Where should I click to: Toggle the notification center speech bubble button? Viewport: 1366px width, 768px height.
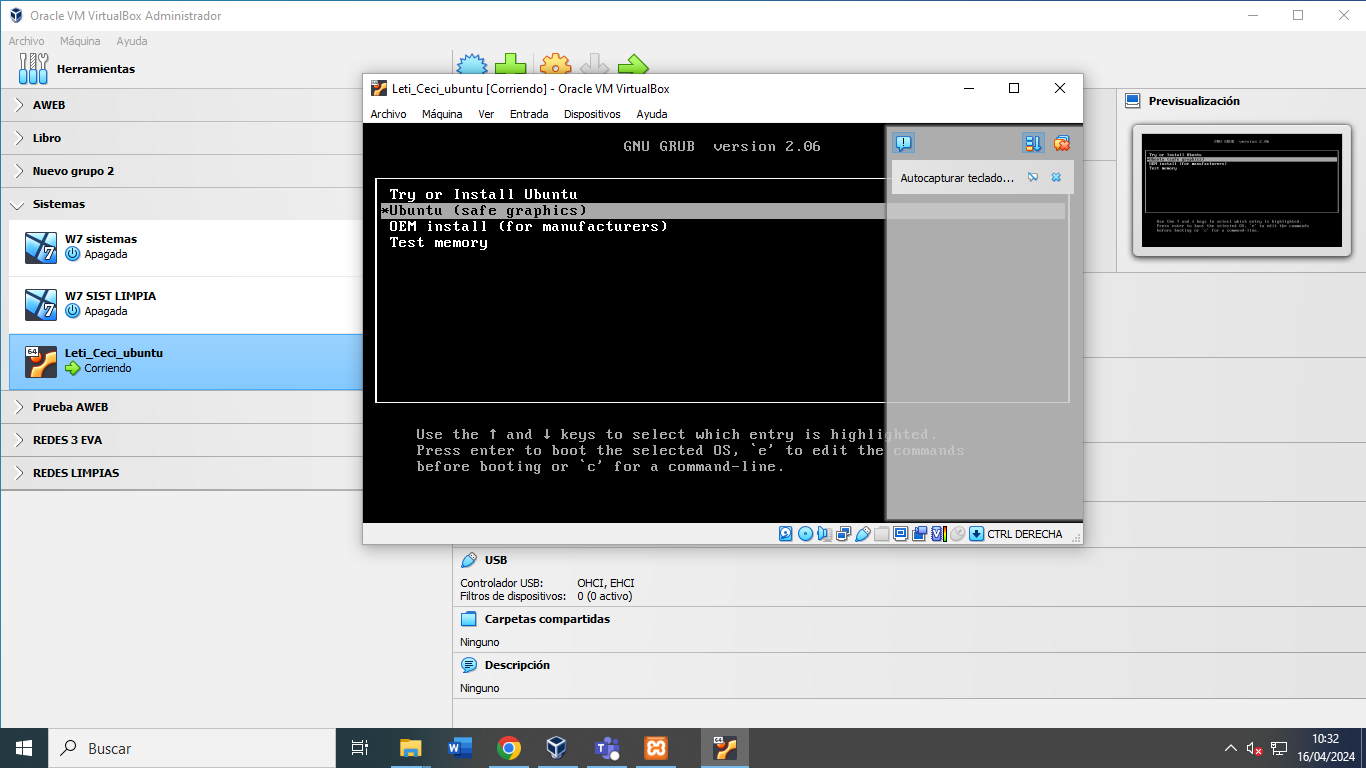point(904,143)
